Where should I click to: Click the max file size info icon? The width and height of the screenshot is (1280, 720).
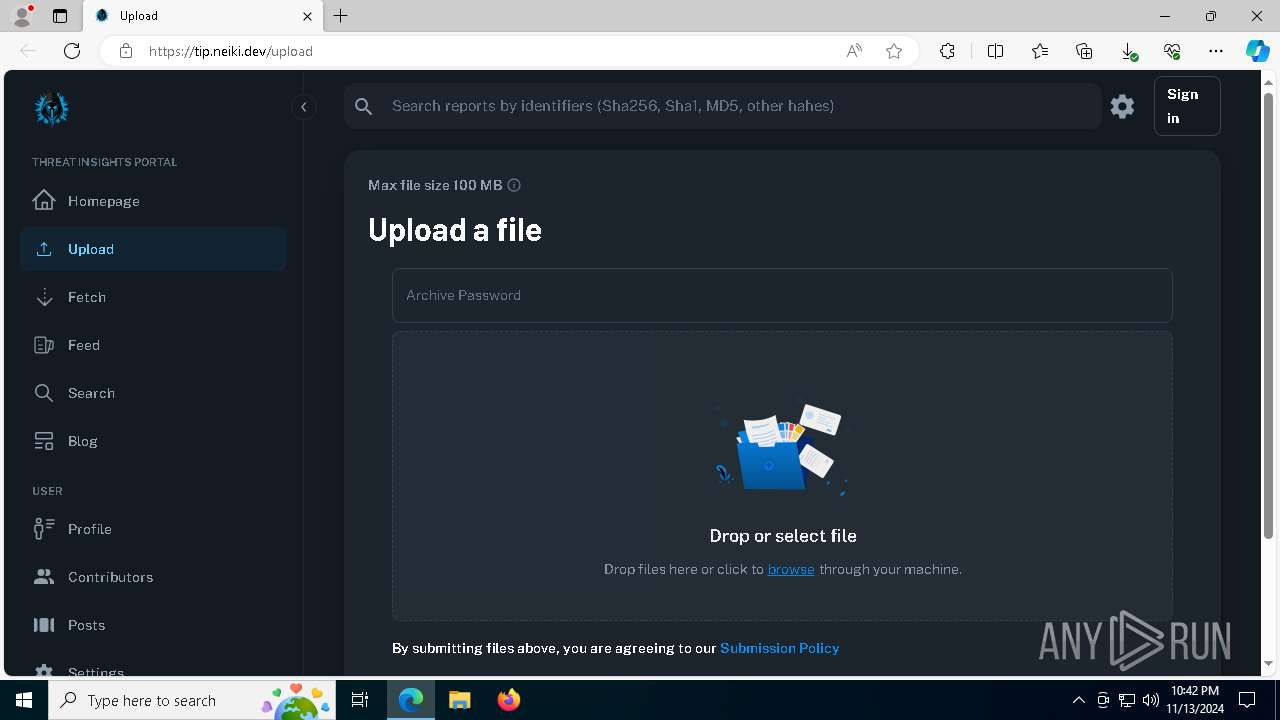[514, 185]
